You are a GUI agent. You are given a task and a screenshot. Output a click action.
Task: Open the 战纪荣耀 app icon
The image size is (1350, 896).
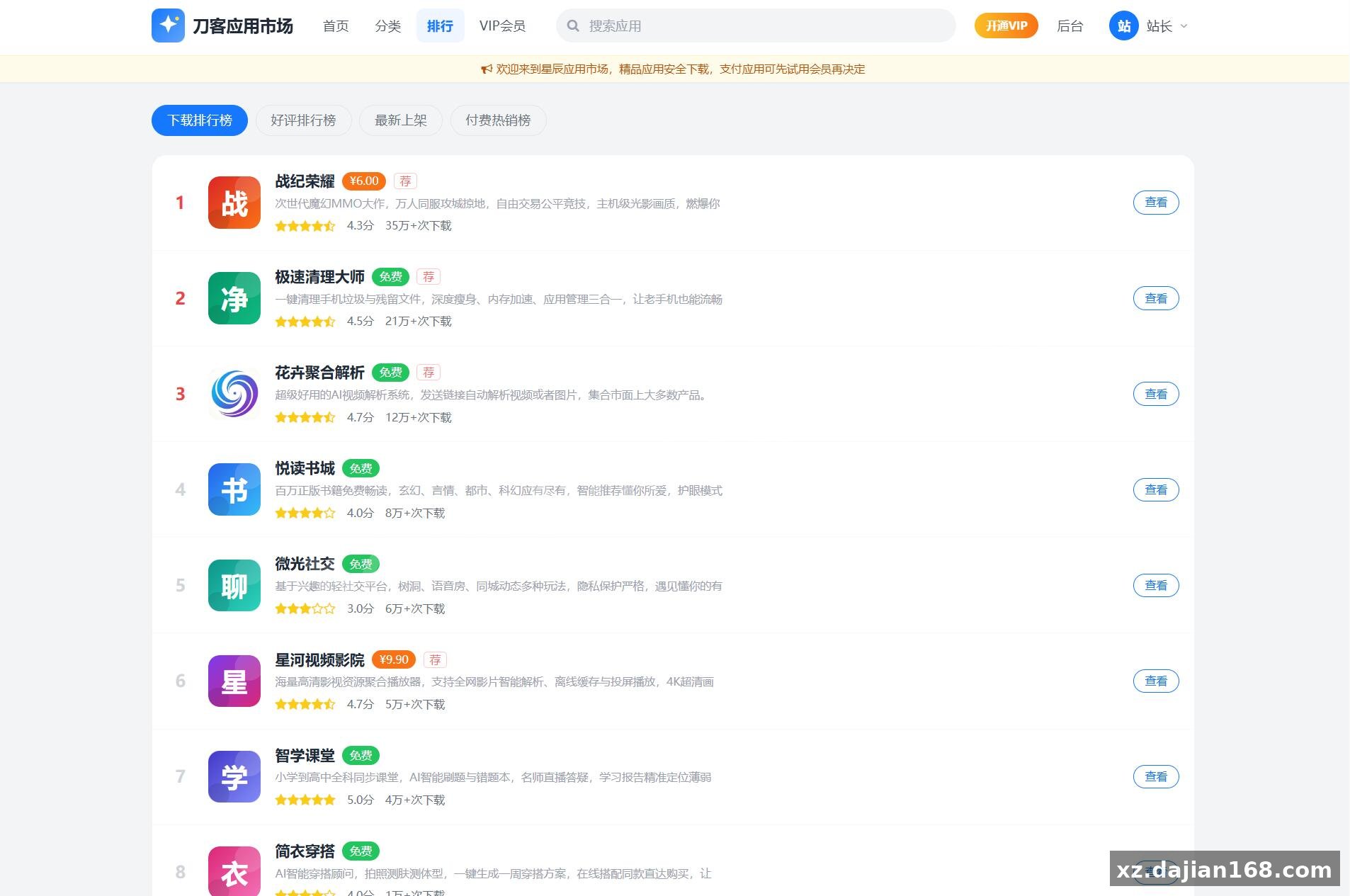[x=234, y=203]
